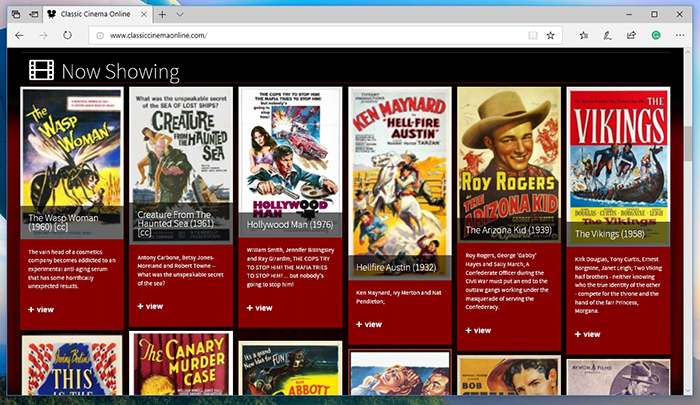Image resolution: width=700 pixels, height=405 pixels.
Task: Open the tabs you've set aside icon
Action: tap(16, 14)
